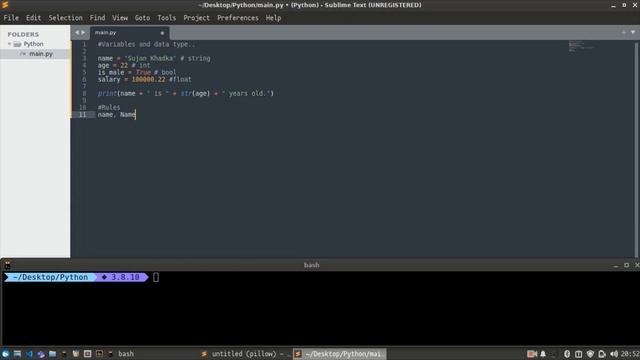Open the tab list dropdown arrow
The height and width of the screenshot is (360, 640).
click(633, 32)
